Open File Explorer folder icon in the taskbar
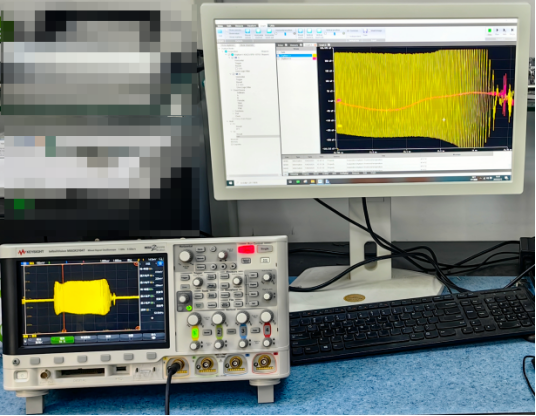 [x=313, y=182]
